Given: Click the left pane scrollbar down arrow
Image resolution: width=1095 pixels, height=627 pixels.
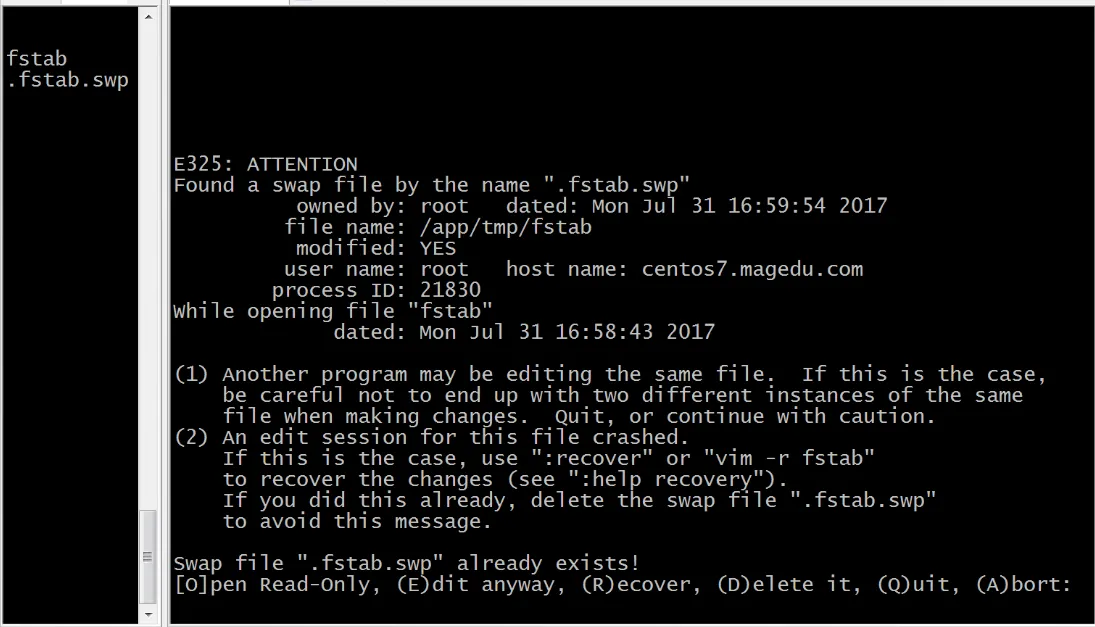Looking at the screenshot, I should pyautogui.click(x=148, y=615).
